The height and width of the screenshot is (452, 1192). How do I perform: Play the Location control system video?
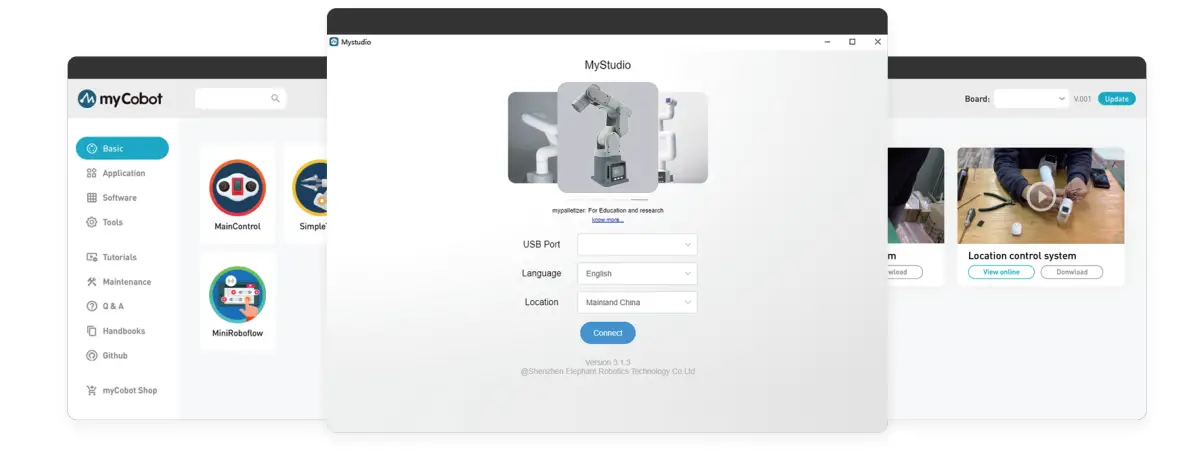pyautogui.click(x=1041, y=197)
